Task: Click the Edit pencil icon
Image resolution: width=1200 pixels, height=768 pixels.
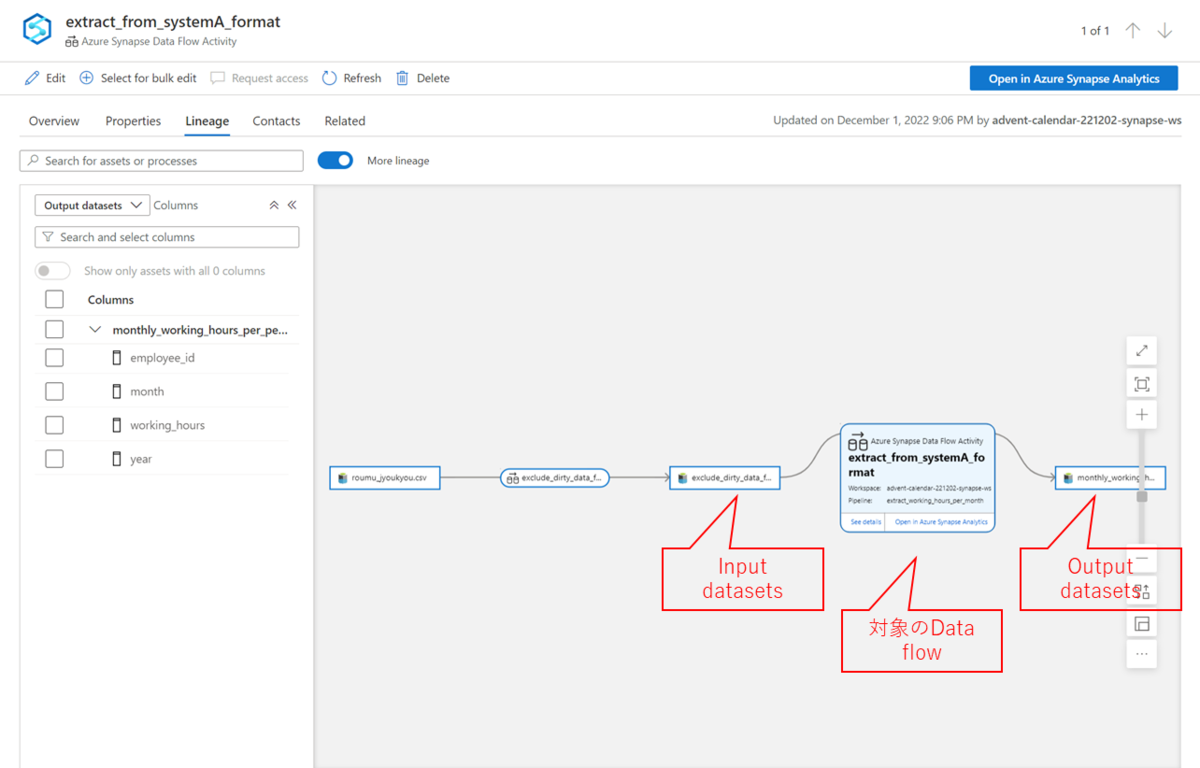Action: tap(32, 78)
